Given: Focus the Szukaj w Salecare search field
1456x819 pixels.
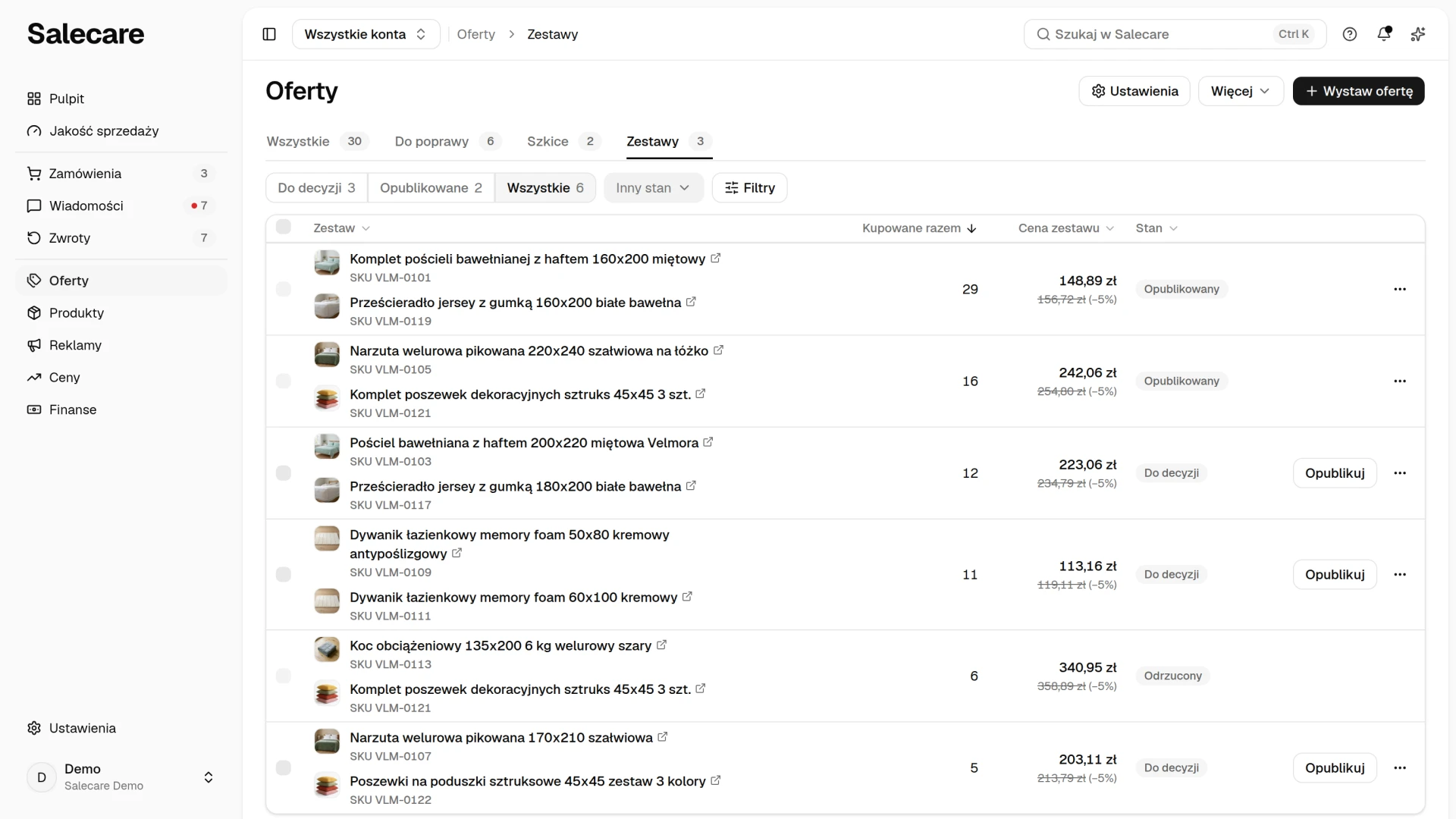Looking at the screenshot, I should [1175, 34].
